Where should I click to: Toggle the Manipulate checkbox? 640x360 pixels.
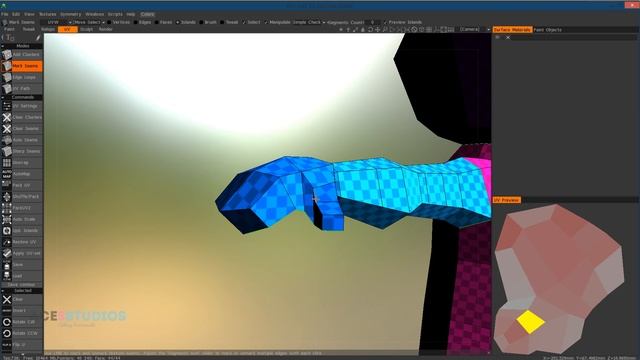pyautogui.click(x=277, y=22)
